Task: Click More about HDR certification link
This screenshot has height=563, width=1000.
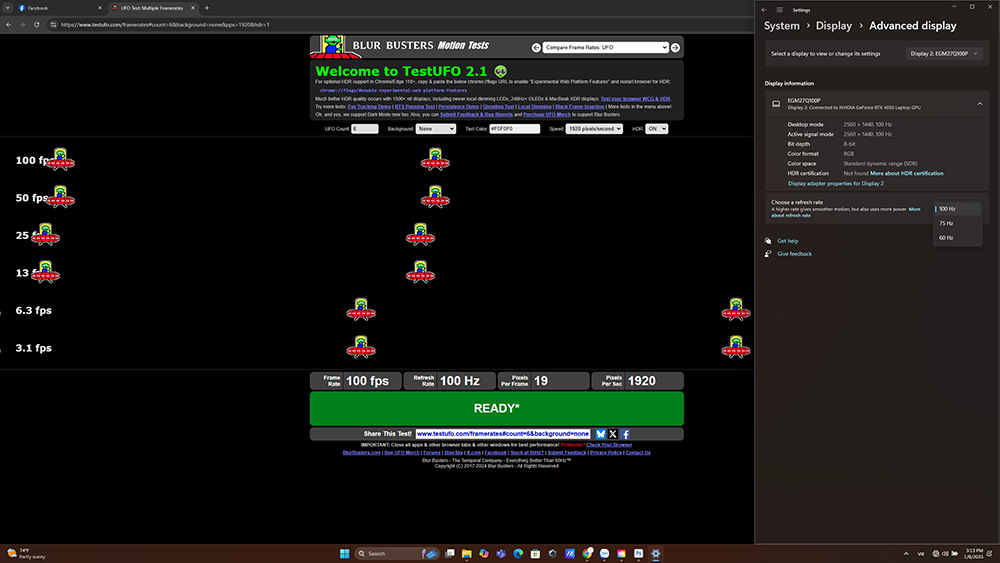Action: pyautogui.click(x=906, y=173)
